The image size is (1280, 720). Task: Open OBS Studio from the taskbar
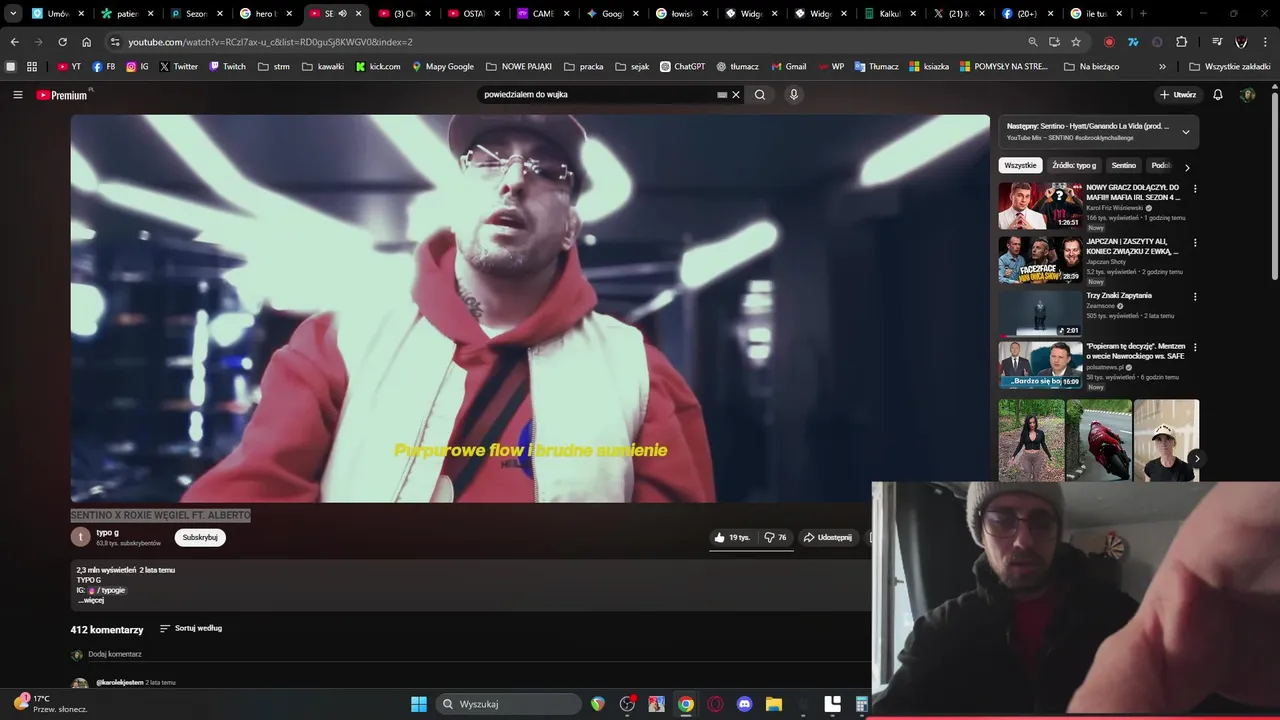[627, 704]
